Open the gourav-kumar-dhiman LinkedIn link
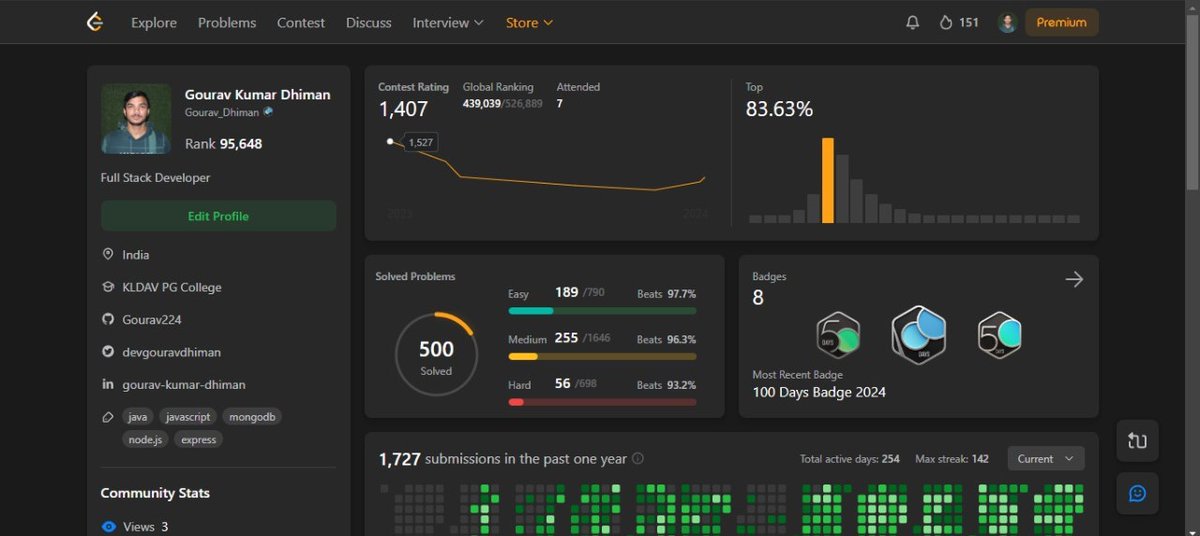This screenshot has width=1200, height=536. [184, 385]
